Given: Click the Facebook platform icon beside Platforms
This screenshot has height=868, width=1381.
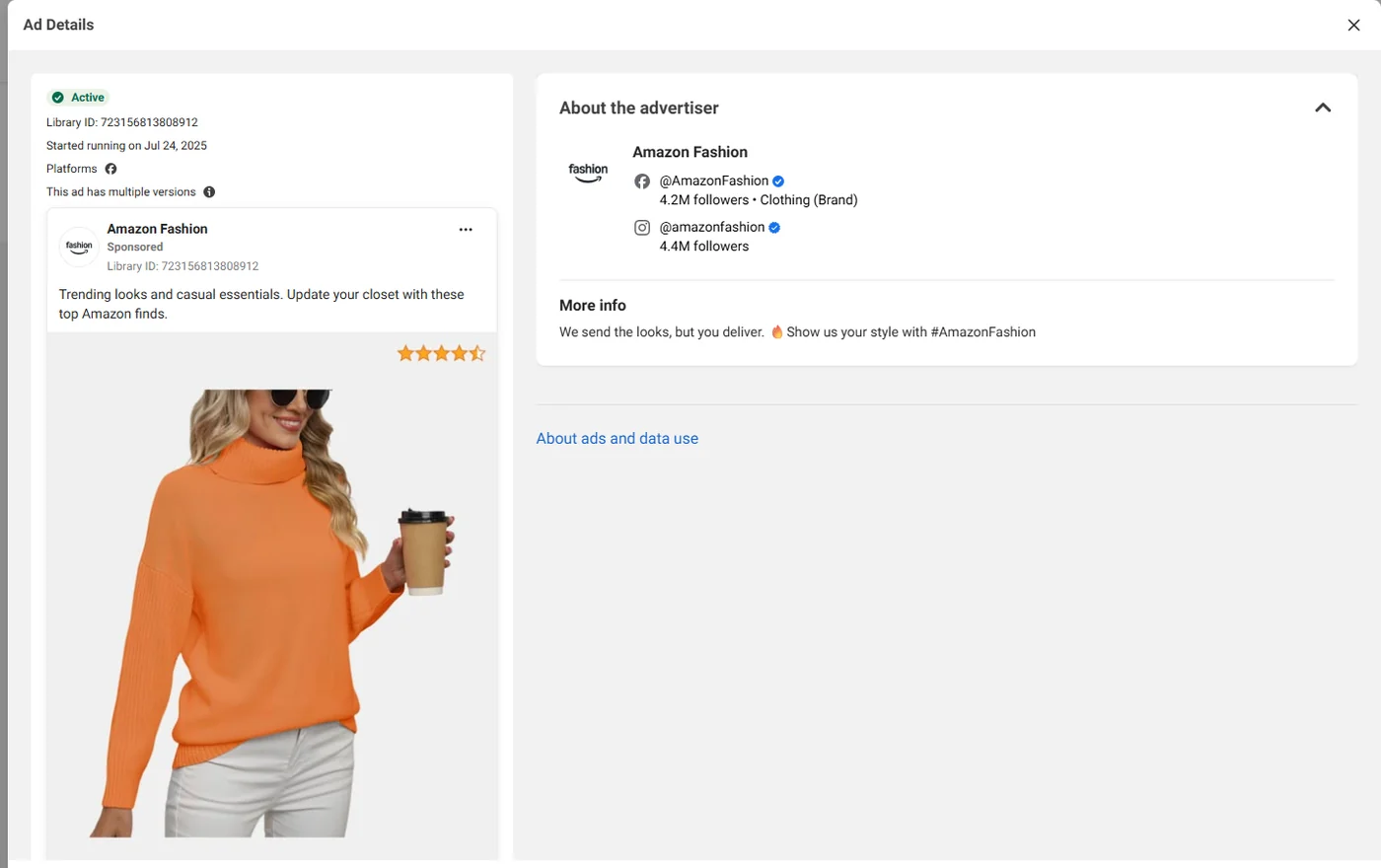Looking at the screenshot, I should pyautogui.click(x=110, y=169).
